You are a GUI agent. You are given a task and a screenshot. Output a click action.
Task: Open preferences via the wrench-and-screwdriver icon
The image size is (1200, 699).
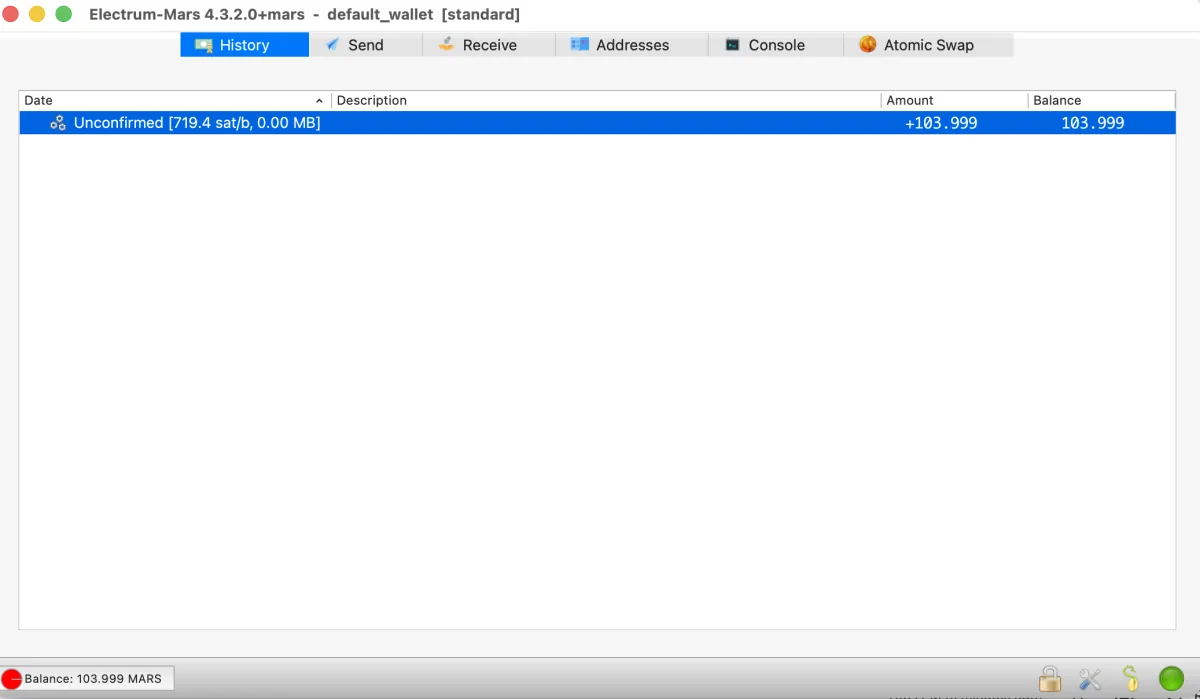pos(1090,679)
